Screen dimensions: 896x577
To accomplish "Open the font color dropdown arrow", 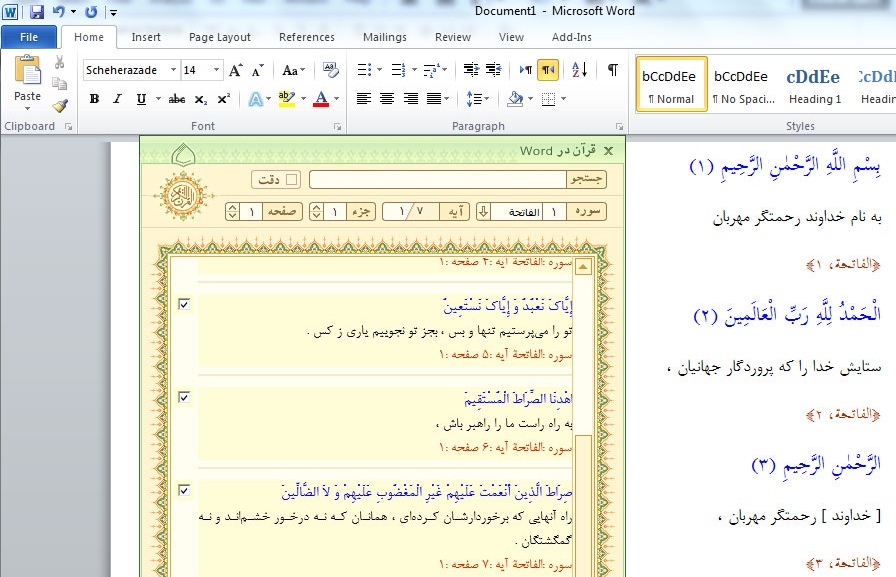I will [x=337, y=99].
